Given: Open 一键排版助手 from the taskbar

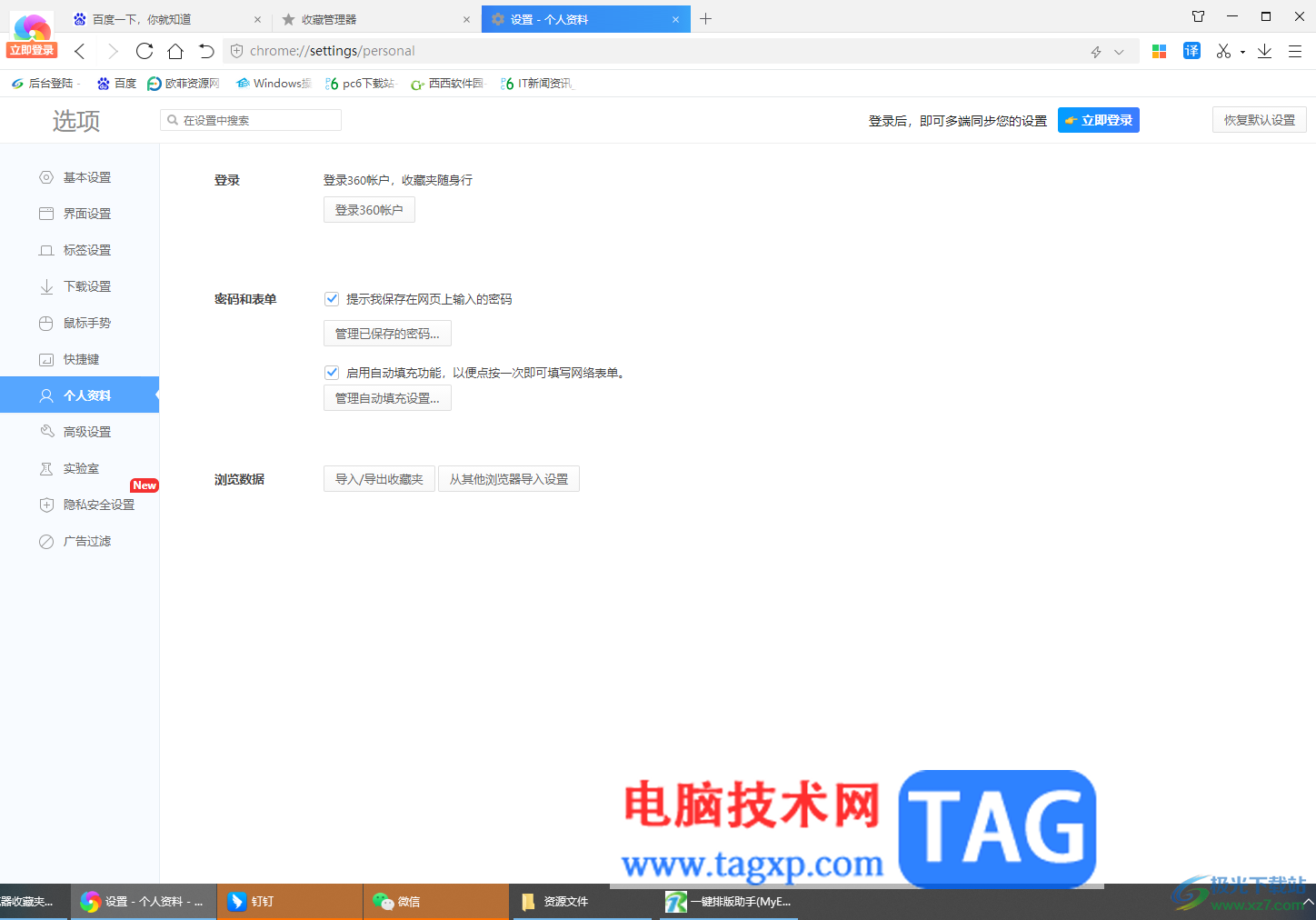Looking at the screenshot, I should pos(729,902).
